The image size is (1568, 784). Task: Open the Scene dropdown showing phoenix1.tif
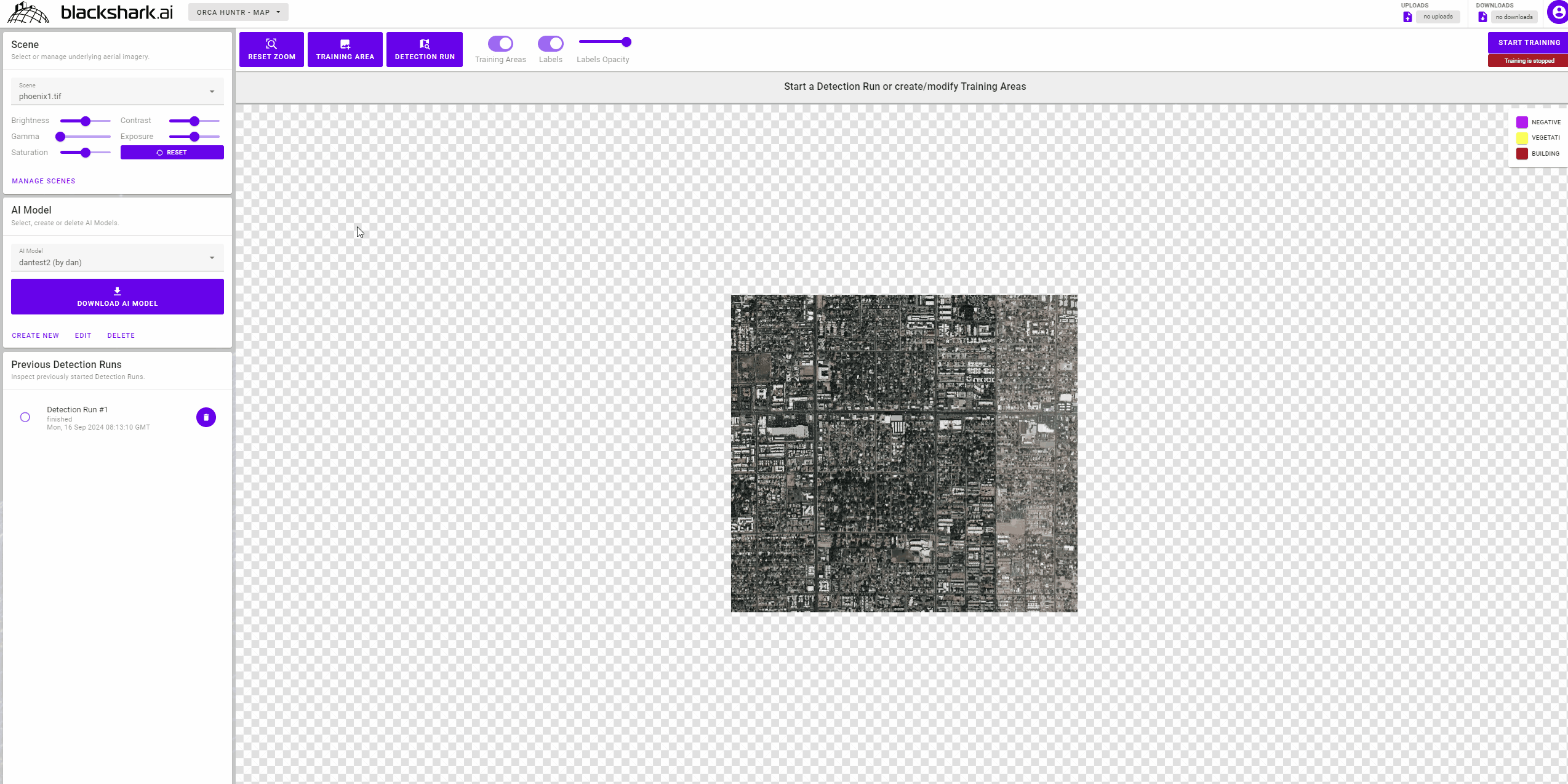[118, 92]
